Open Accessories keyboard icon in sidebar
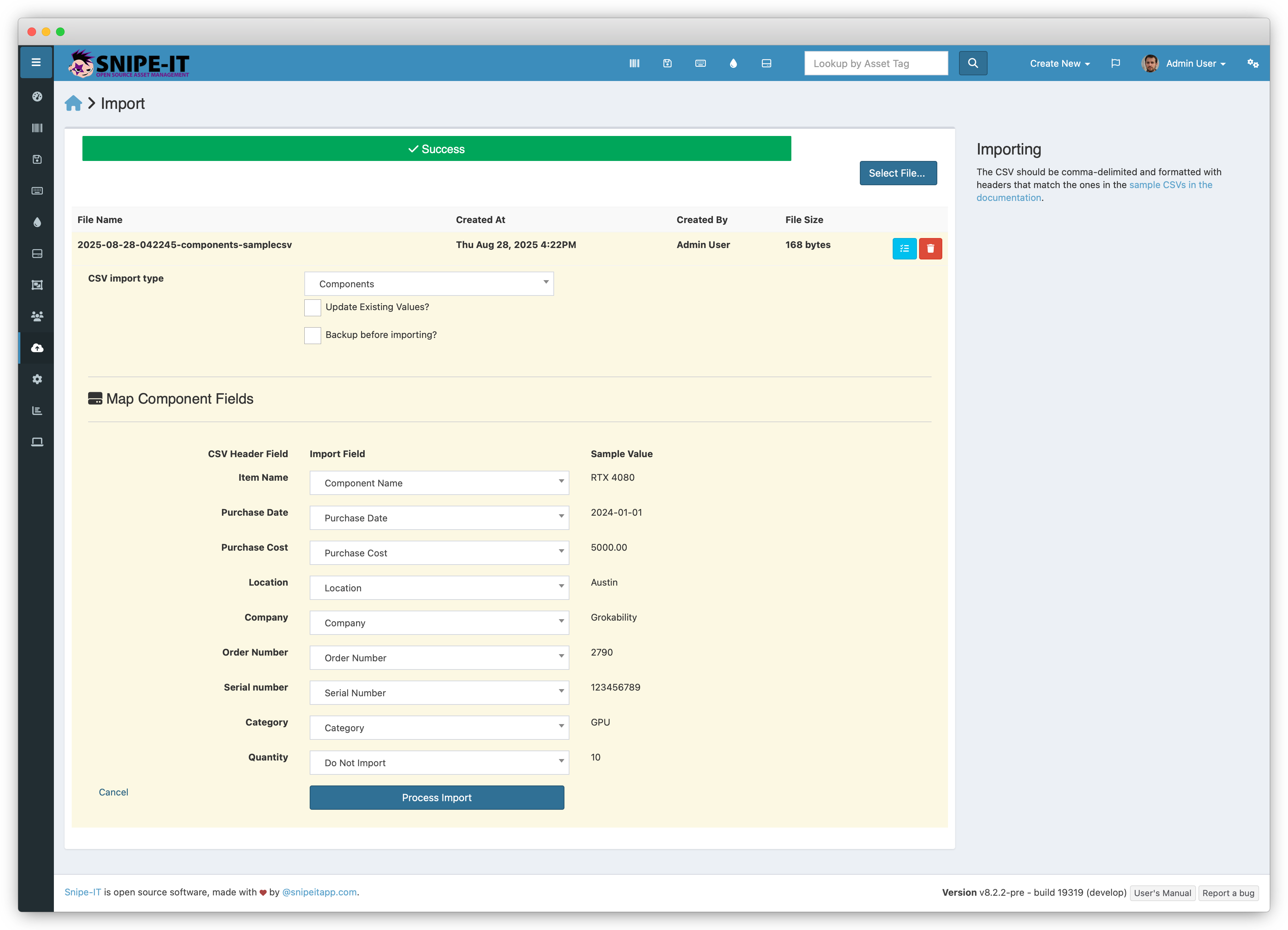 [37, 191]
